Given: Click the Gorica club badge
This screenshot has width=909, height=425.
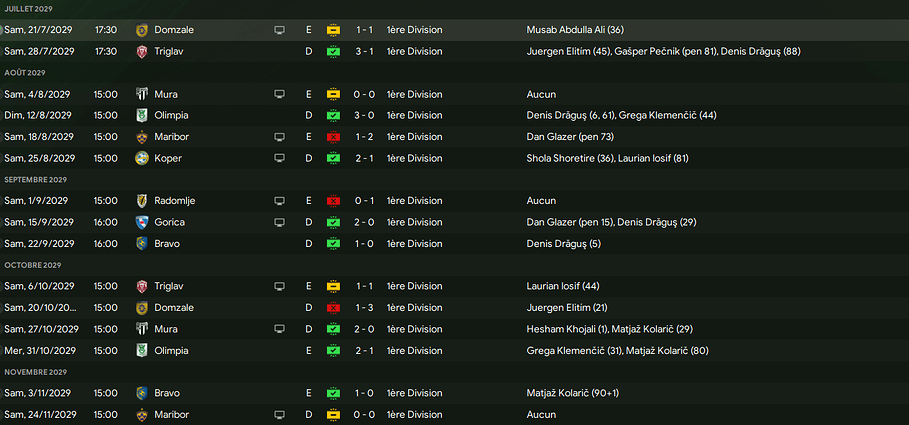Looking at the screenshot, I should [142, 222].
